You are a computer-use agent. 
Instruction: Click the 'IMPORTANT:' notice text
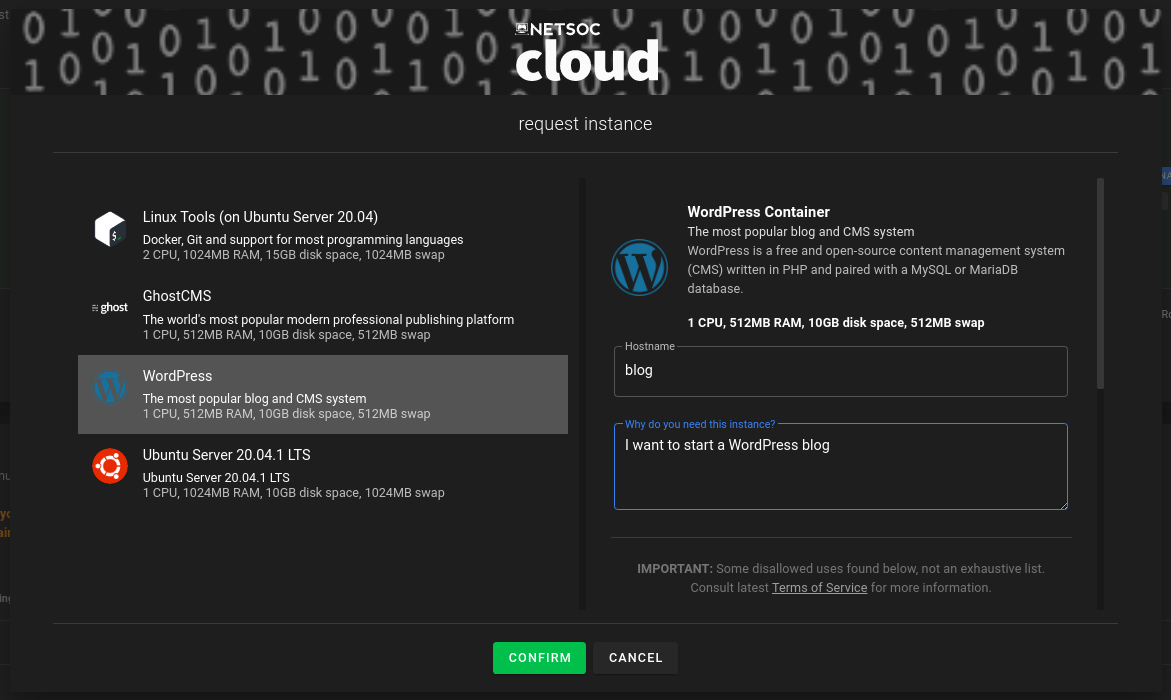(674, 569)
